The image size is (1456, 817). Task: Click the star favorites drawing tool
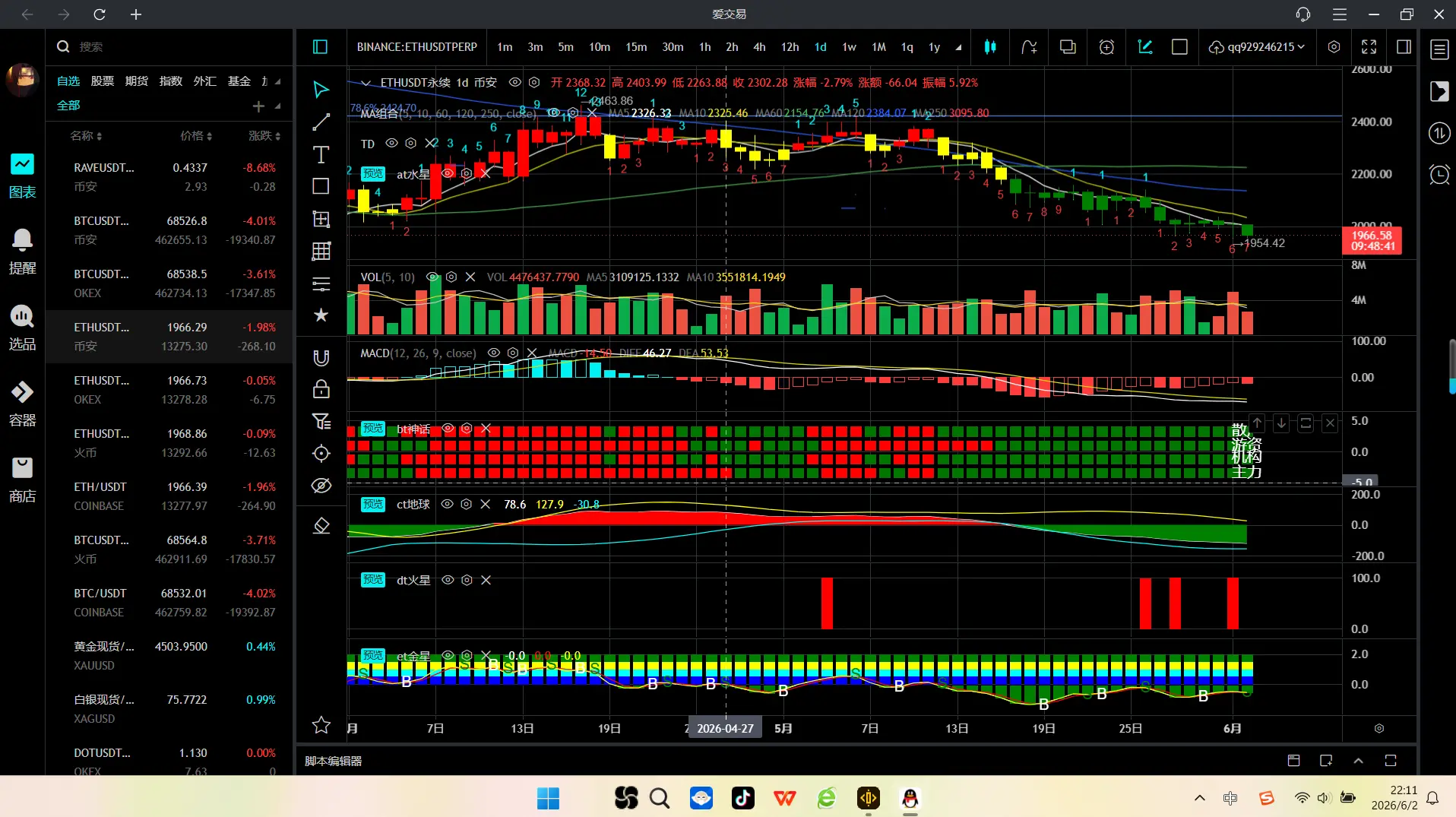321,315
